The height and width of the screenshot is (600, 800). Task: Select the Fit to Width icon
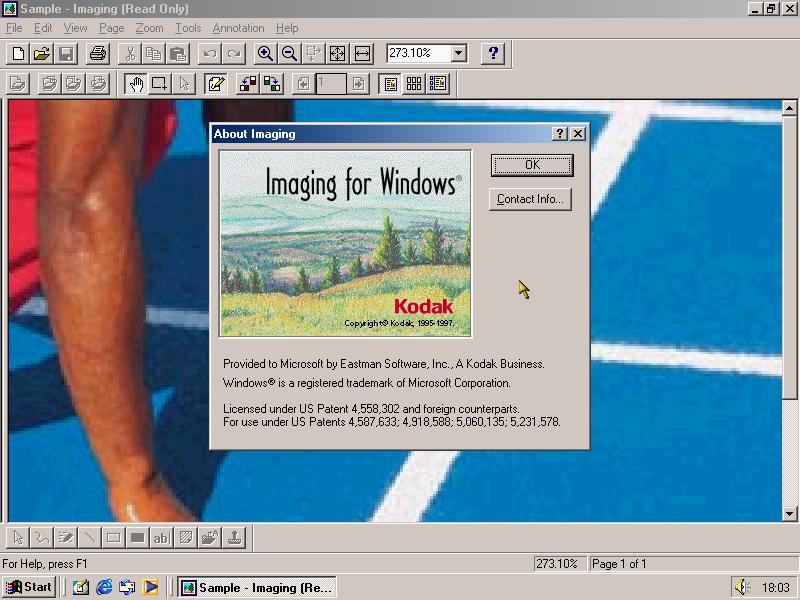(x=362, y=54)
